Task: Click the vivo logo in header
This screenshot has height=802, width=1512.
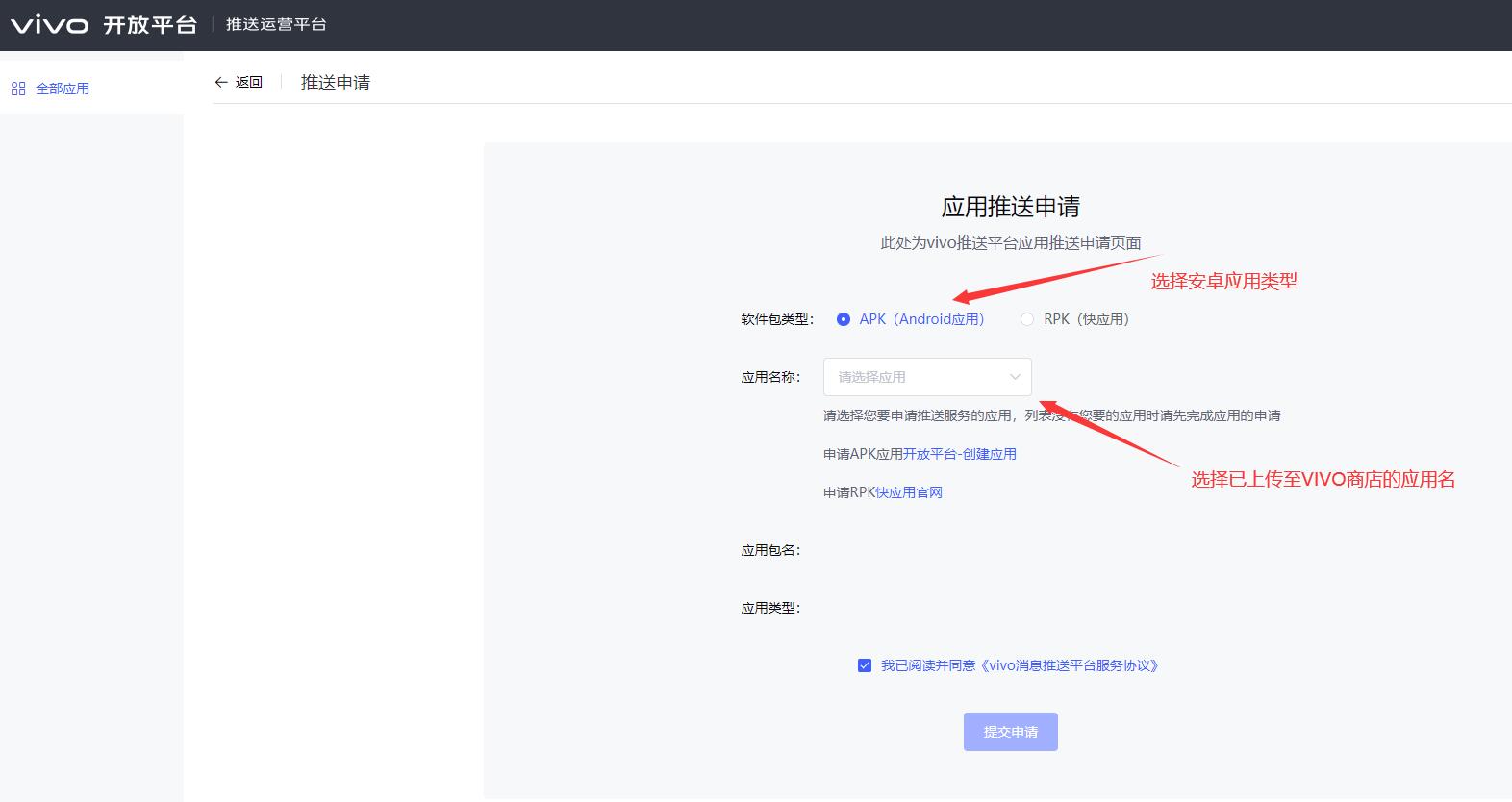Action: coord(50,25)
